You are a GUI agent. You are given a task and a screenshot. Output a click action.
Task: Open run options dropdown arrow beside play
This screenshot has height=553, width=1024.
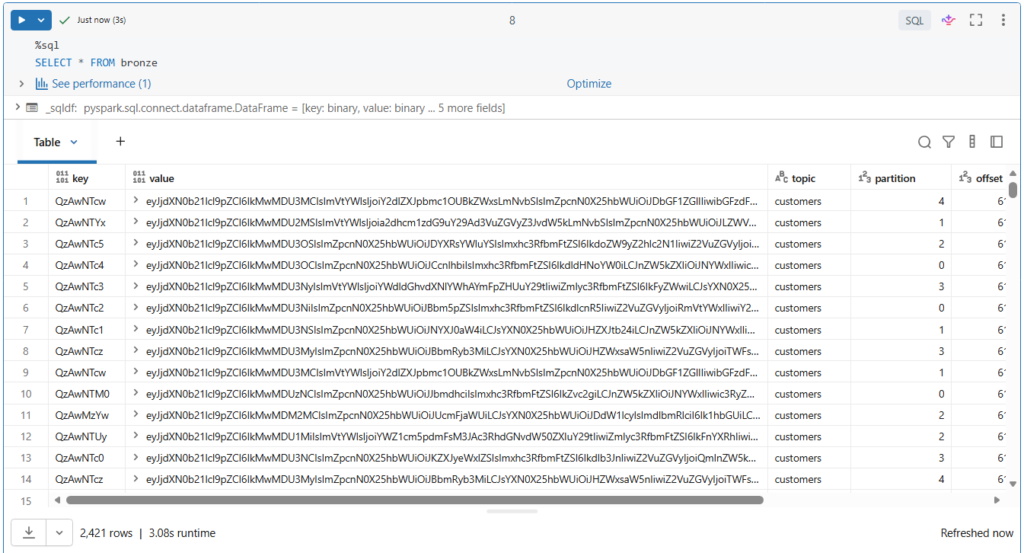(41, 20)
